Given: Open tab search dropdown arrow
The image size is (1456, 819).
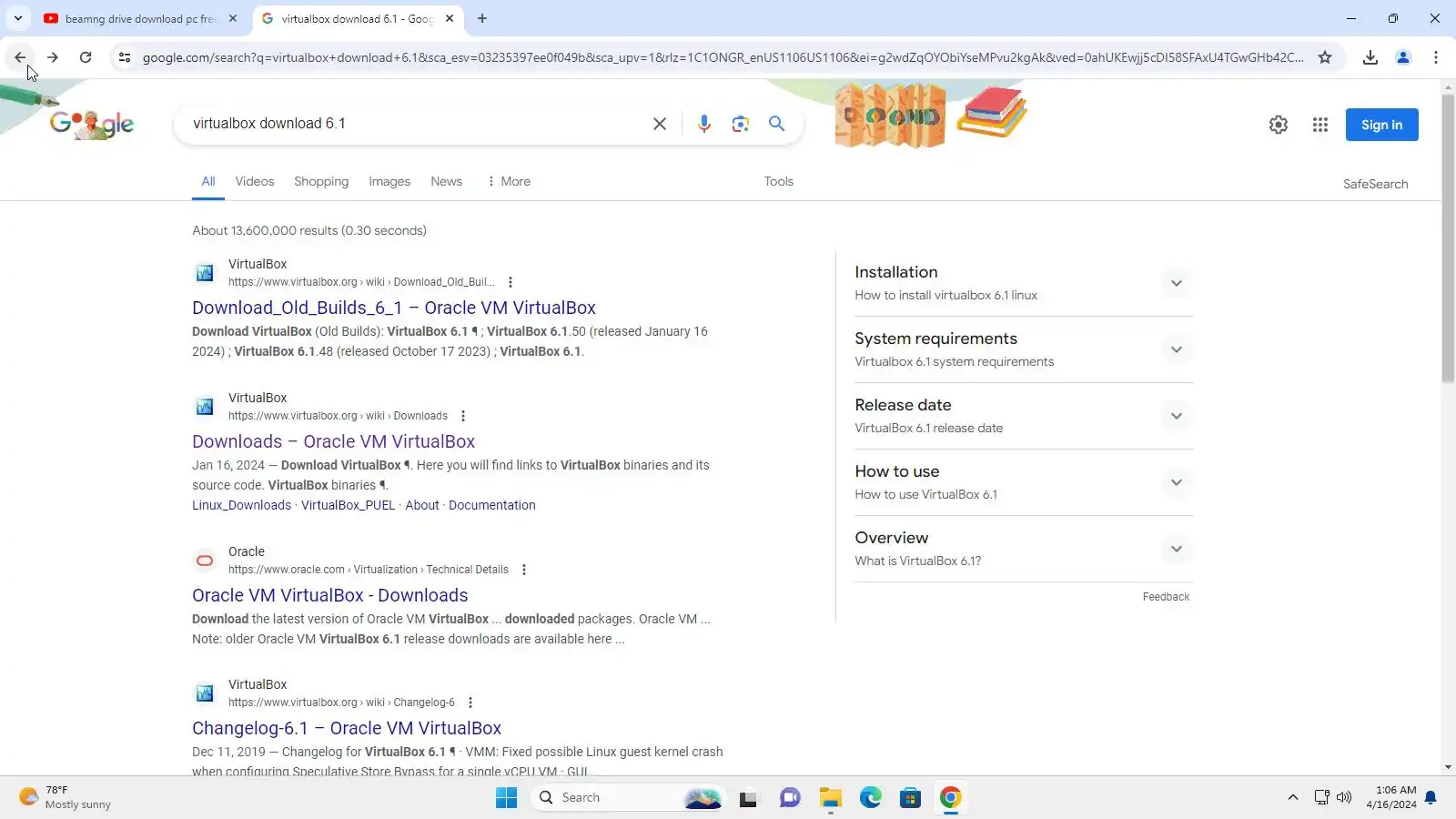Looking at the screenshot, I should (18, 18).
